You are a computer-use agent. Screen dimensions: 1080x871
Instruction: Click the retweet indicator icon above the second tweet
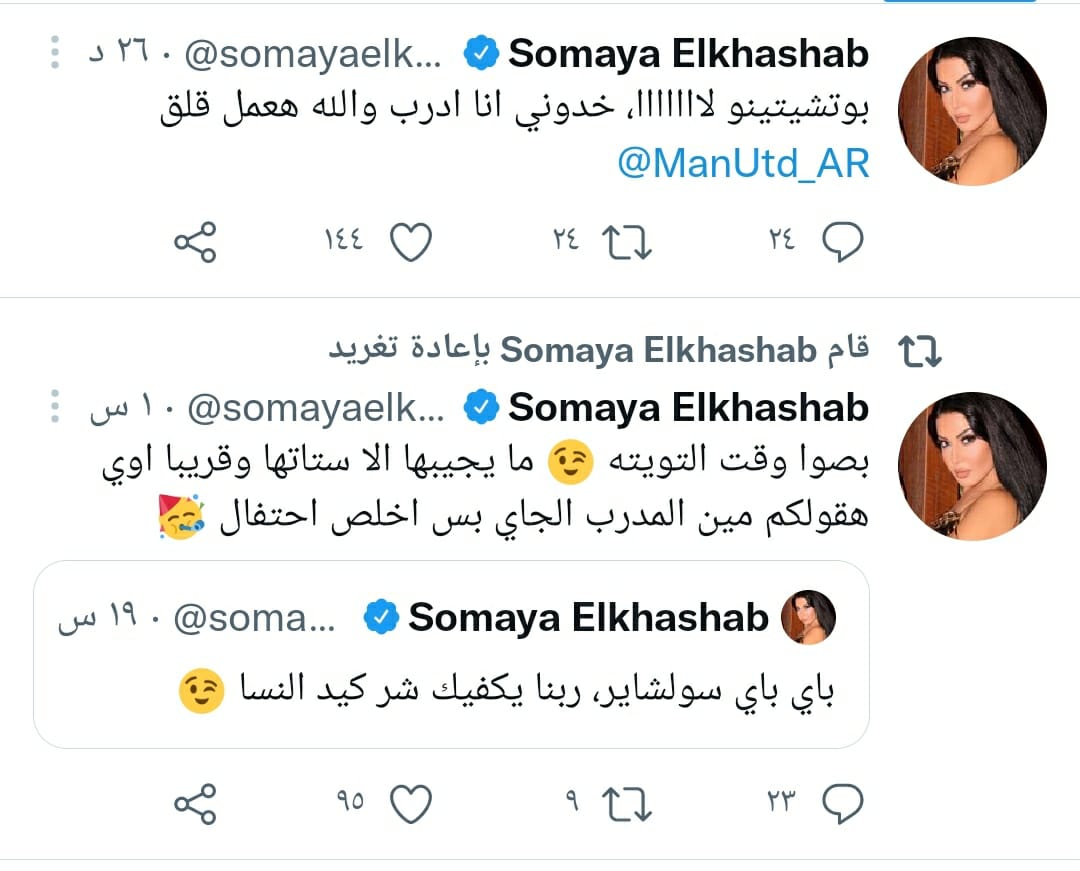[920, 351]
